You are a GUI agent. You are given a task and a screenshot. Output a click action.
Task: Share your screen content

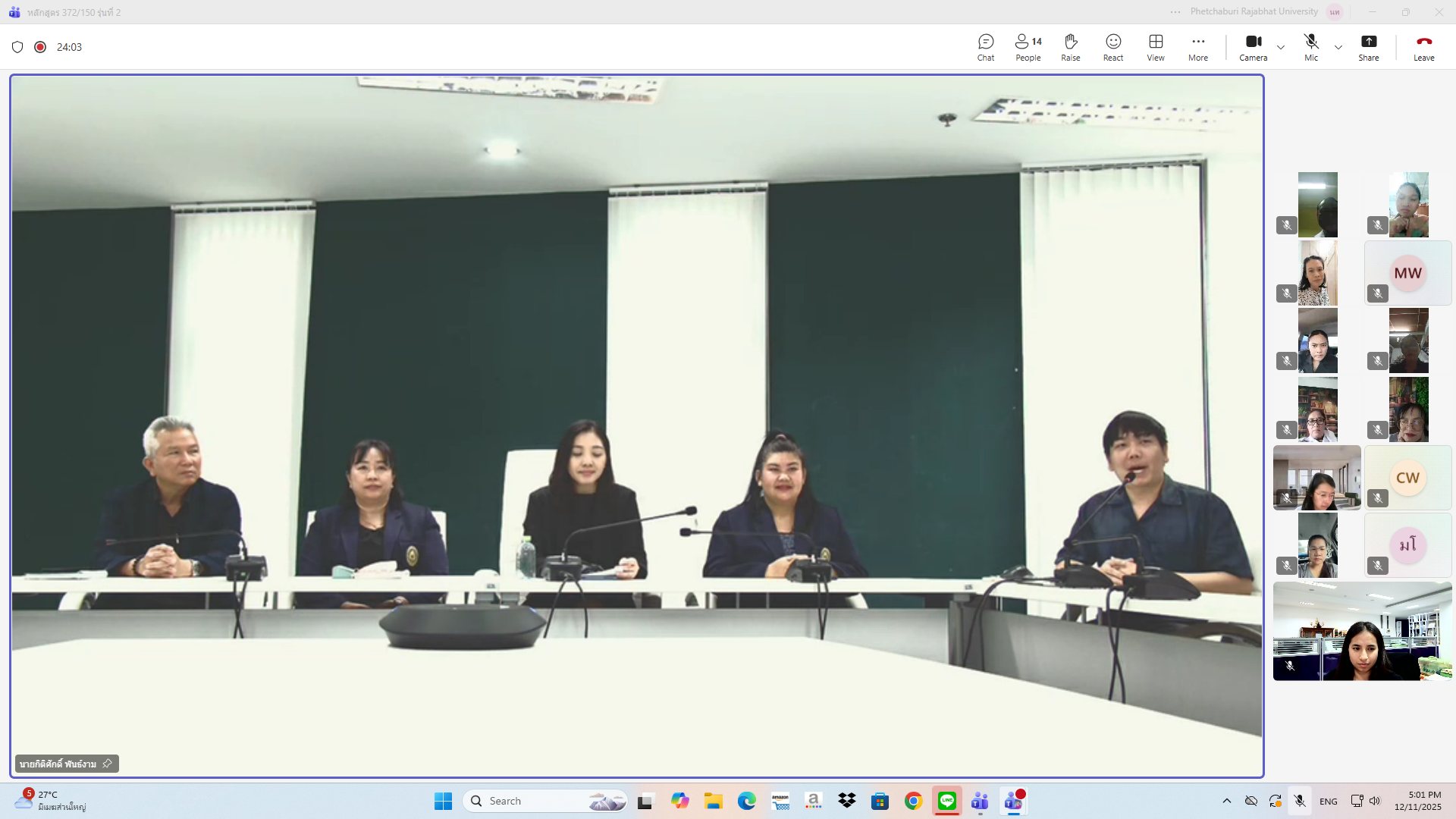[x=1368, y=47]
